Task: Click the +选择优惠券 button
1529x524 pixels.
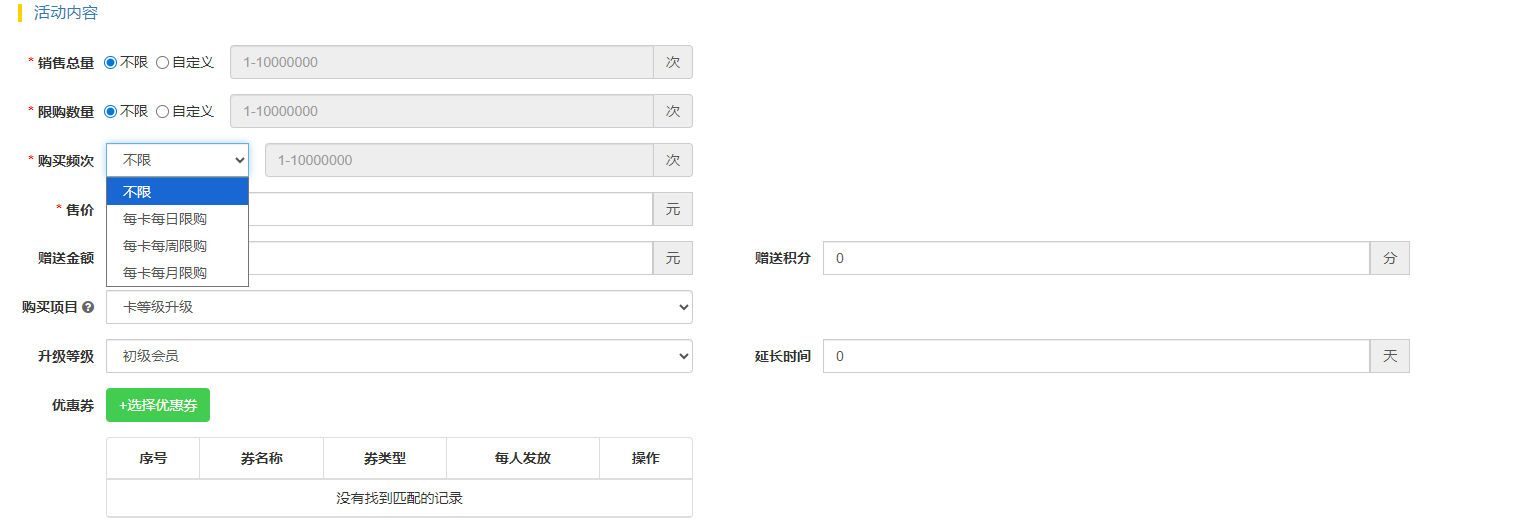Action: pyautogui.click(x=158, y=405)
